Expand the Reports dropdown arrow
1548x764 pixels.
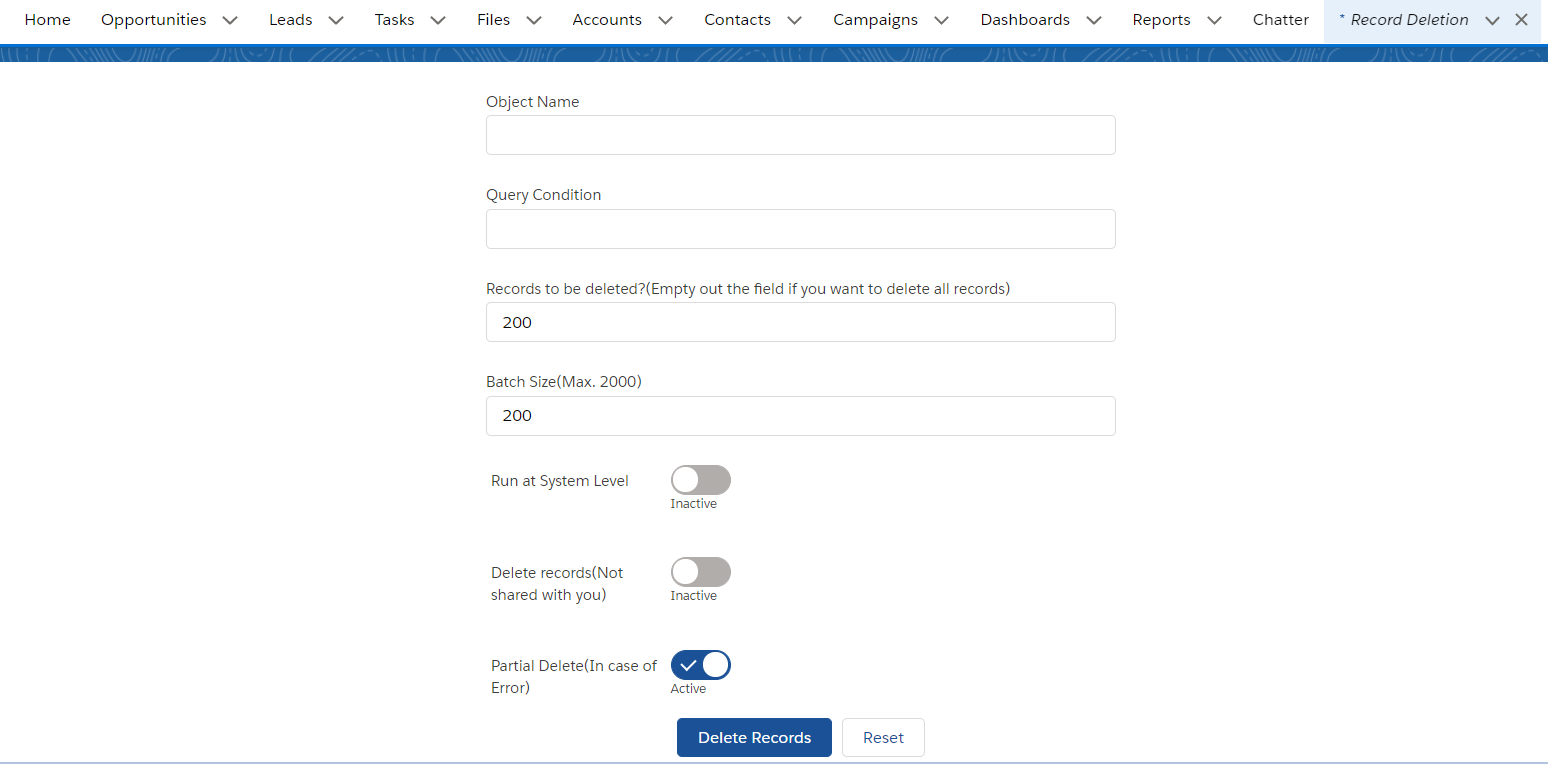coord(1215,19)
